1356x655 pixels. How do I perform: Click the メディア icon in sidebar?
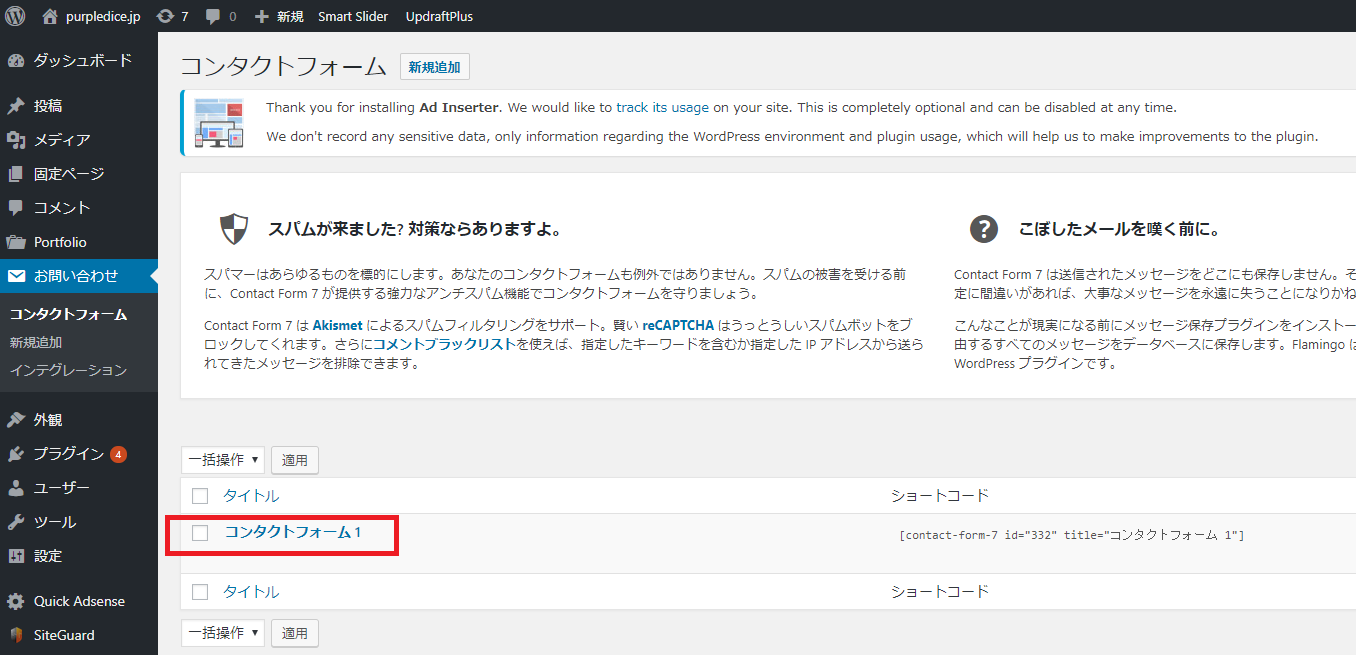(x=16, y=140)
